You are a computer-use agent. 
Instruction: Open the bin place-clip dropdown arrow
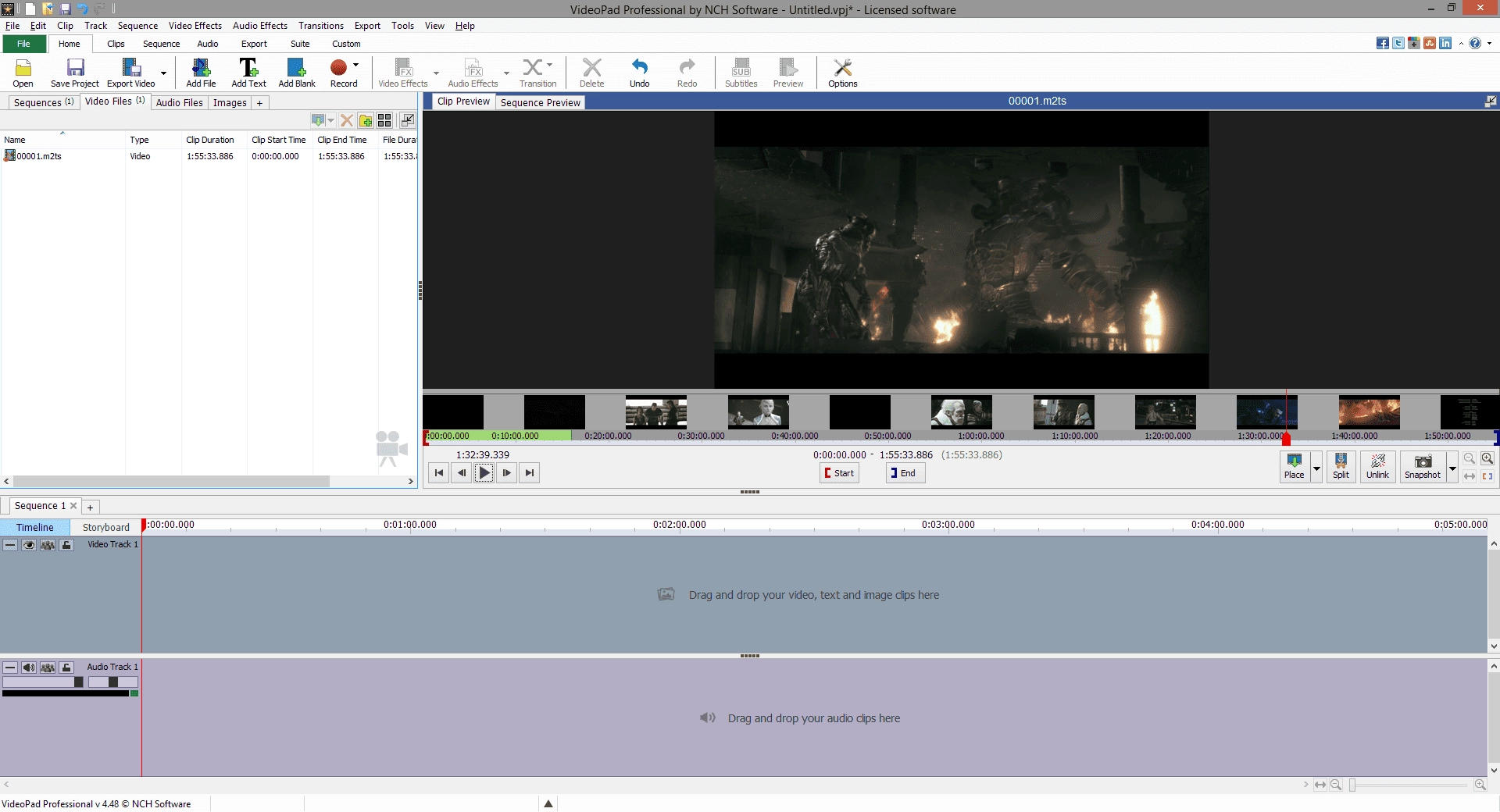pyautogui.click(x=331, y=120)
